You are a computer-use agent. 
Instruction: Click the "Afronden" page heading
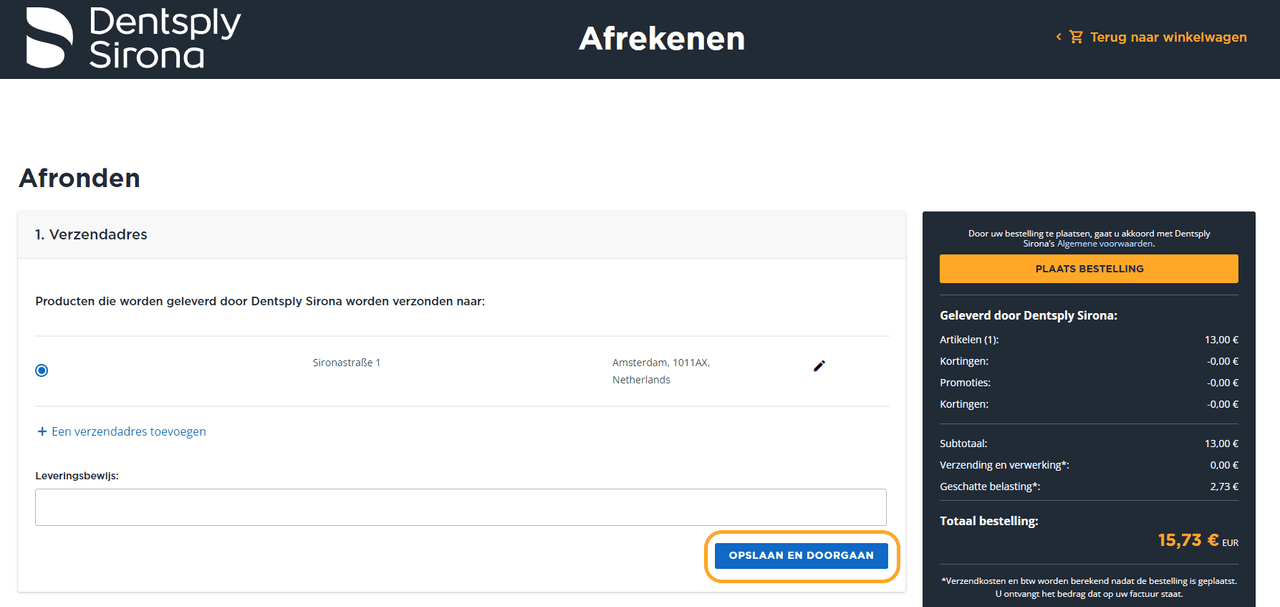click(79, 178)
